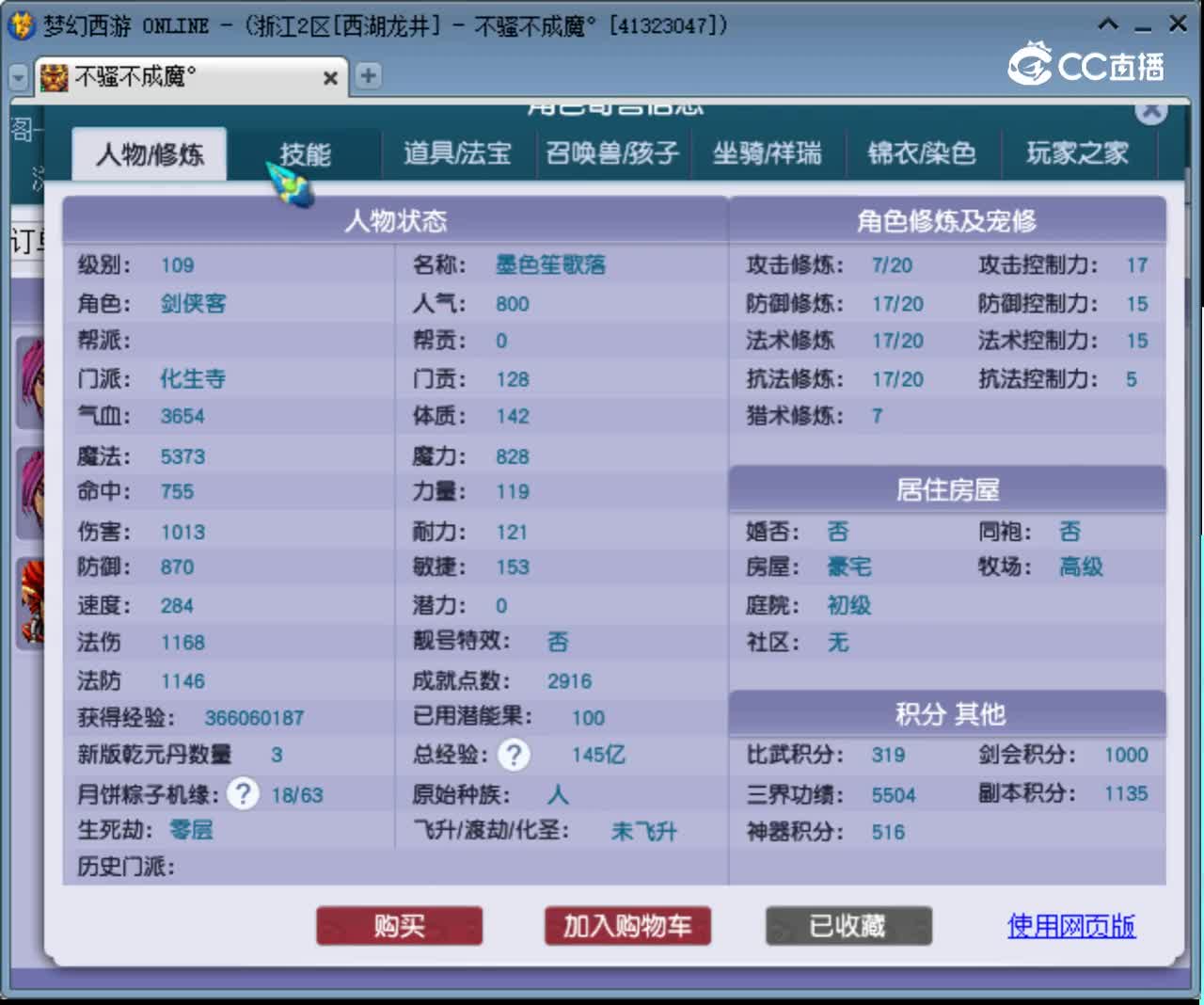Click the 飞升/渡劫/化圣 value 未飞升
Screen dimensions: 1204x1005
(x=644, y=832)
